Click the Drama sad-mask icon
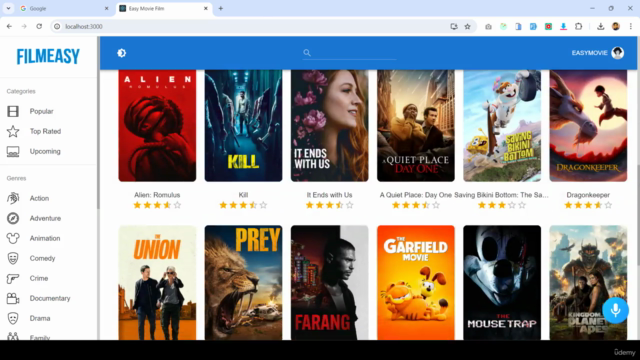640x360 pixels. [x=13, y=318]
